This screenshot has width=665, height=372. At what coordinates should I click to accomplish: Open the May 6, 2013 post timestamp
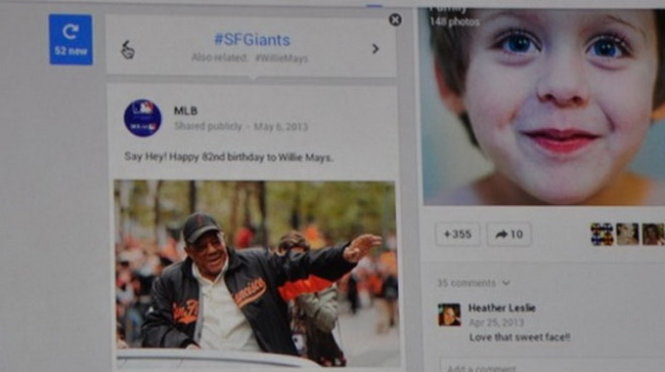281,127
